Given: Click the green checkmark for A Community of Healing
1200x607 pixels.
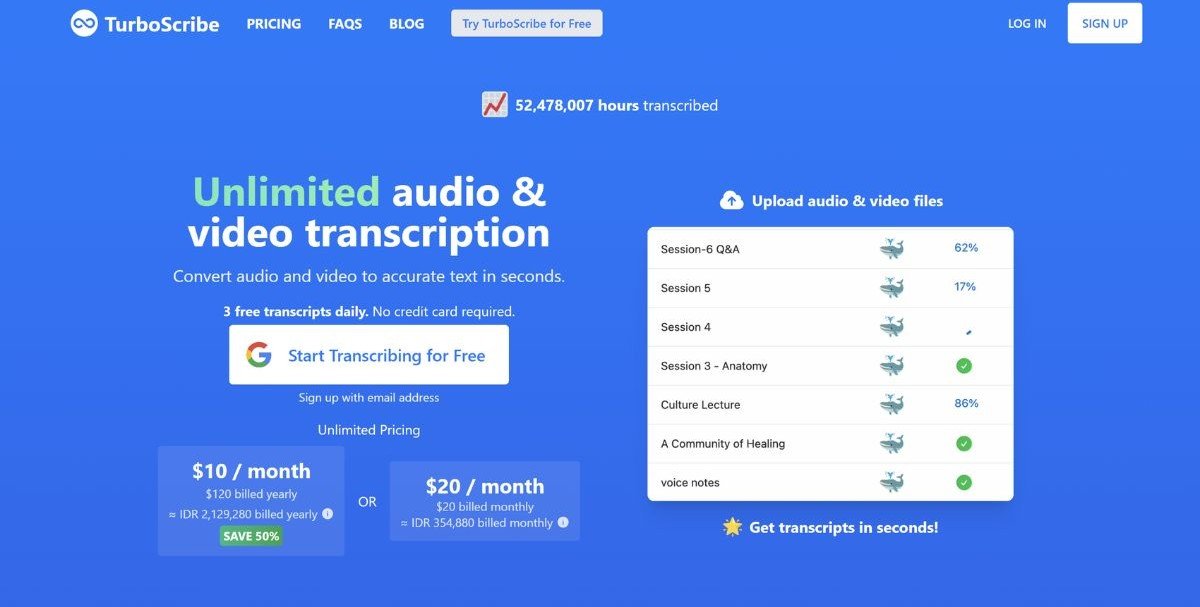Looking at the screenshot, I should tap(964, 444).
